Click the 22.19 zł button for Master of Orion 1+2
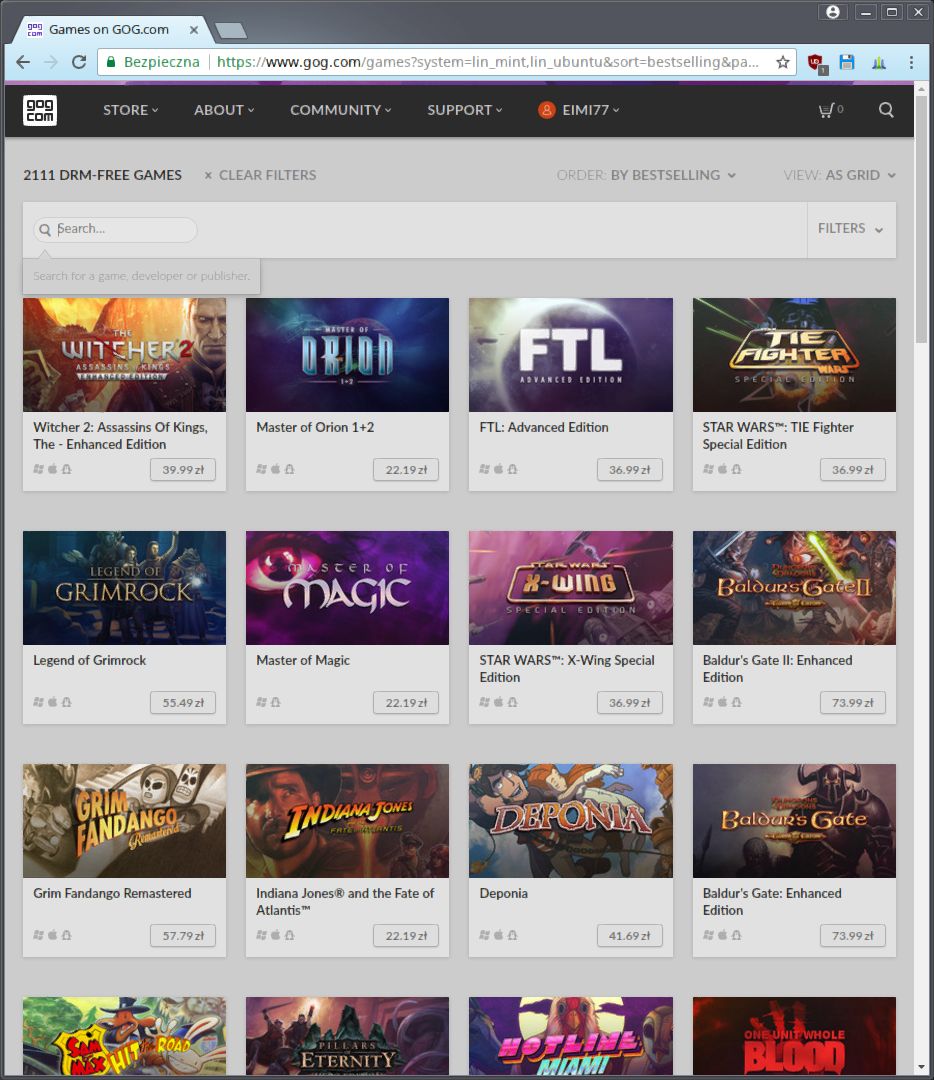Viewport: 934px width, 1080px height. tap(406, 470)
